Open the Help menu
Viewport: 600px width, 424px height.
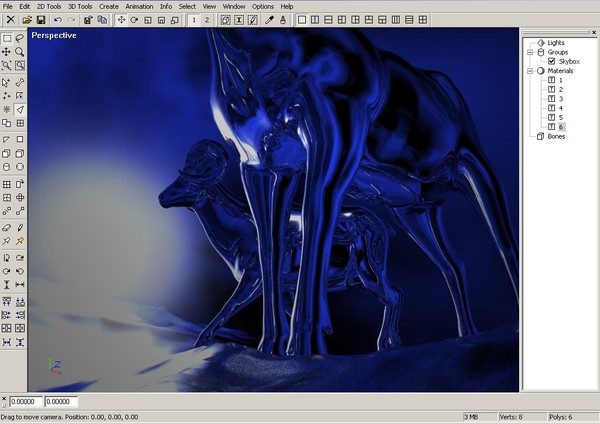[x=287, y=7]
